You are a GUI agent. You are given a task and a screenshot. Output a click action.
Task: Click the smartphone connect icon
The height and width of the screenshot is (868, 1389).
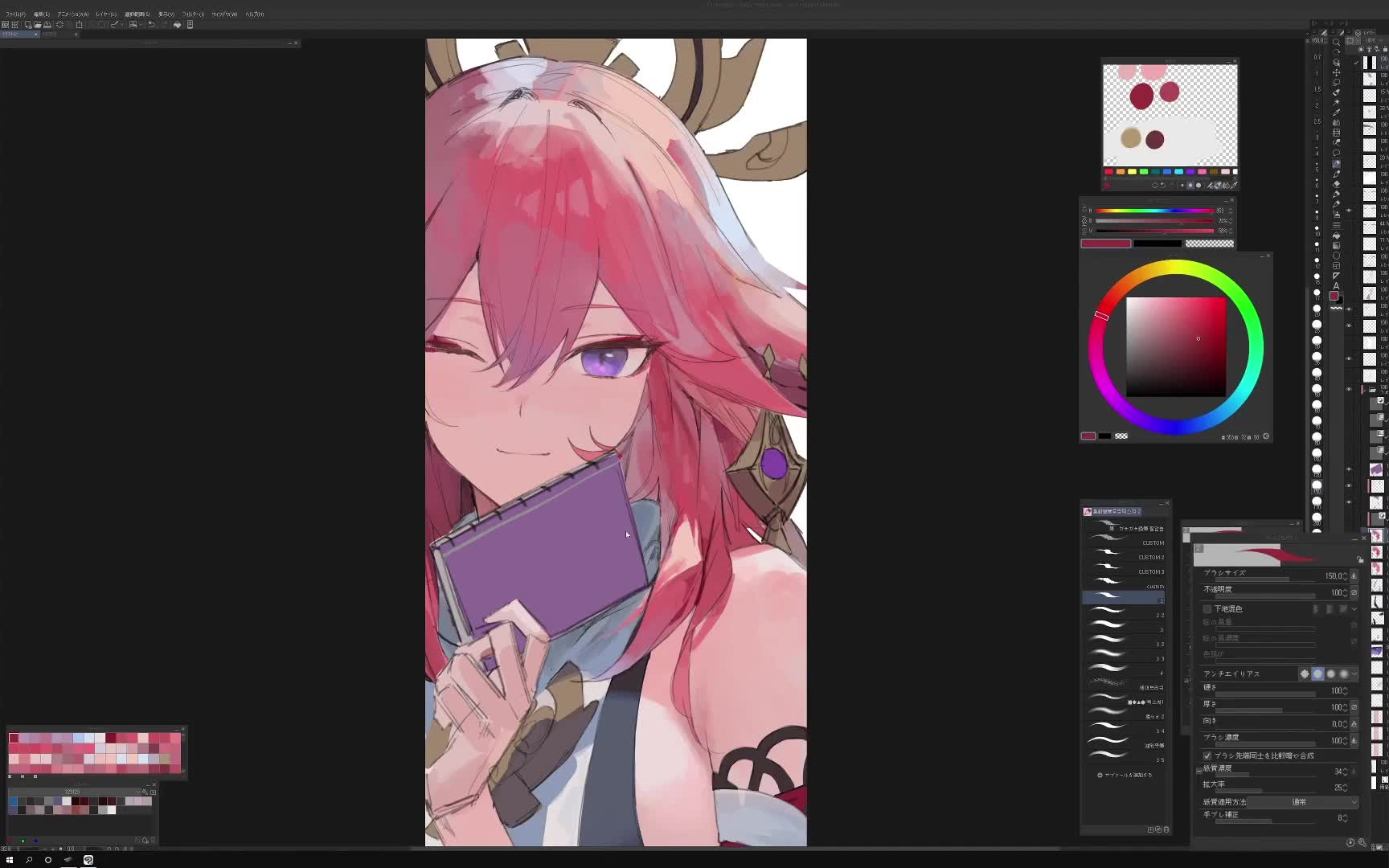pyautogui.click(x=191, y=25)
